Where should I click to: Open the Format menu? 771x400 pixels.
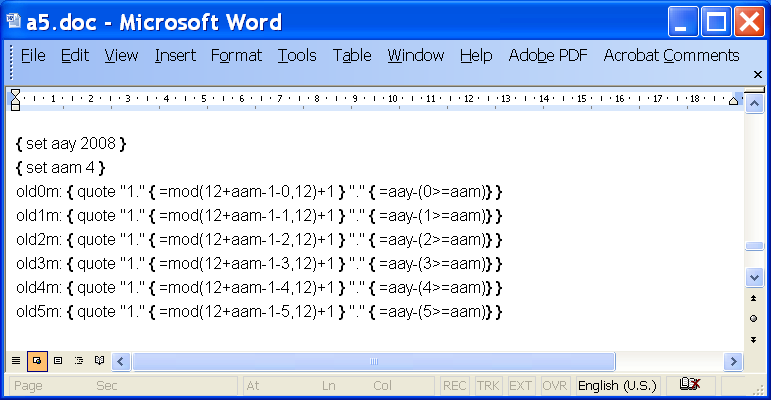[x=236, y=56]
